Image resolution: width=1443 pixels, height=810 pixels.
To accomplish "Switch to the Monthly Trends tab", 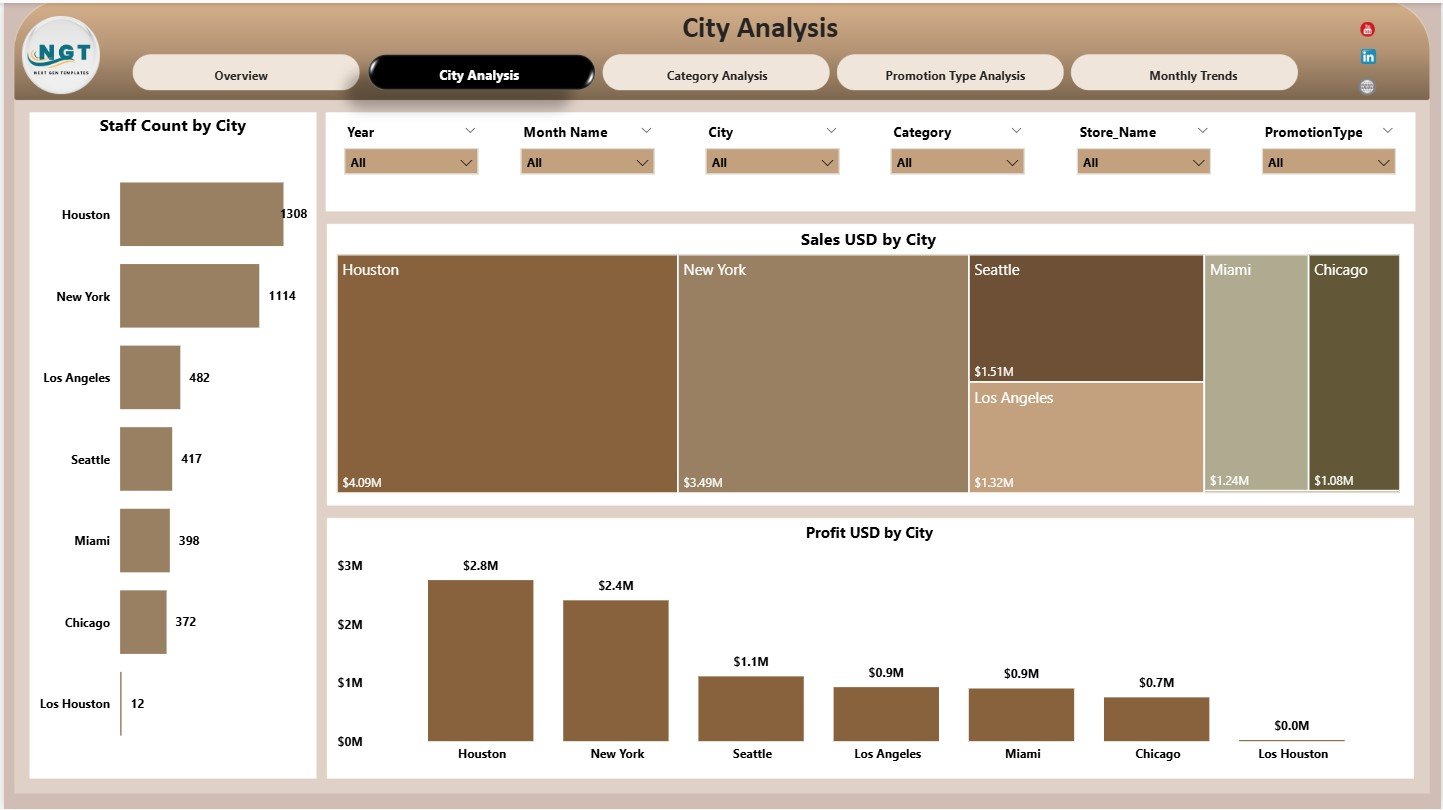I will pos(1192,74).
